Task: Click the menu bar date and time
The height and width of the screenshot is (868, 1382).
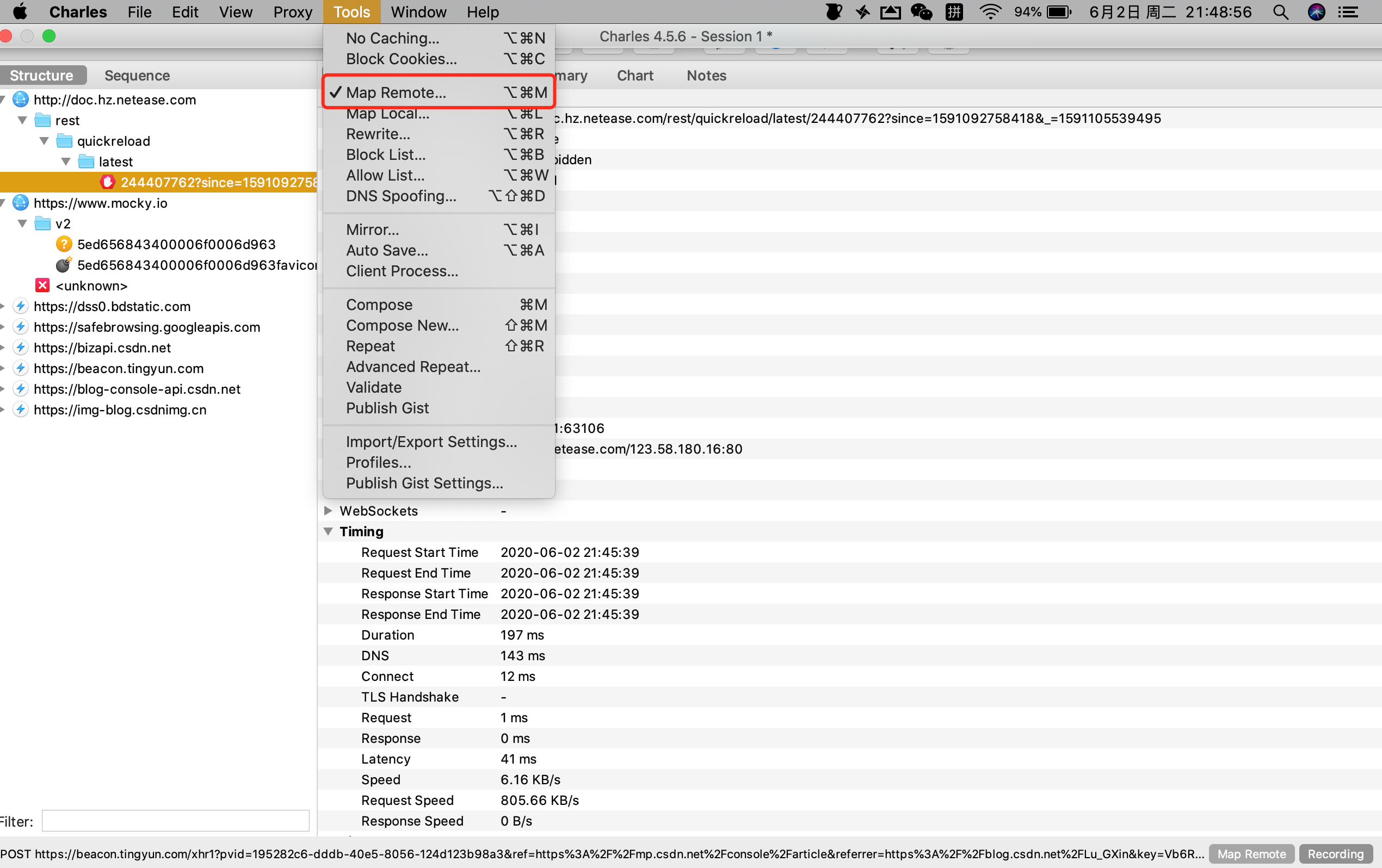Action: 1170,12
